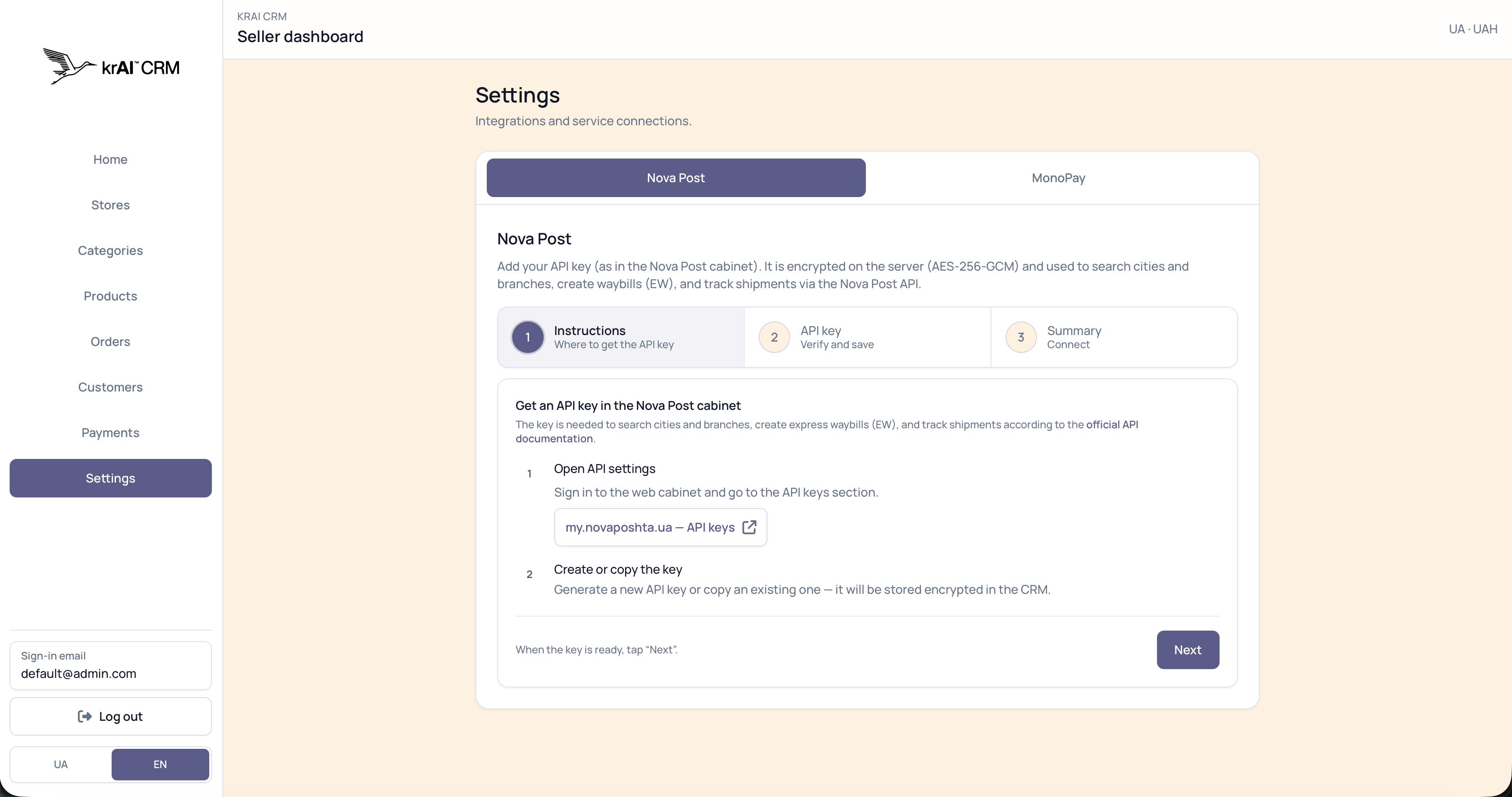Image resolution: width=1512 pixels, height=797 pixels.
Task: Click the UA · UAH locale indicator
Action: tap(1473, 29)
